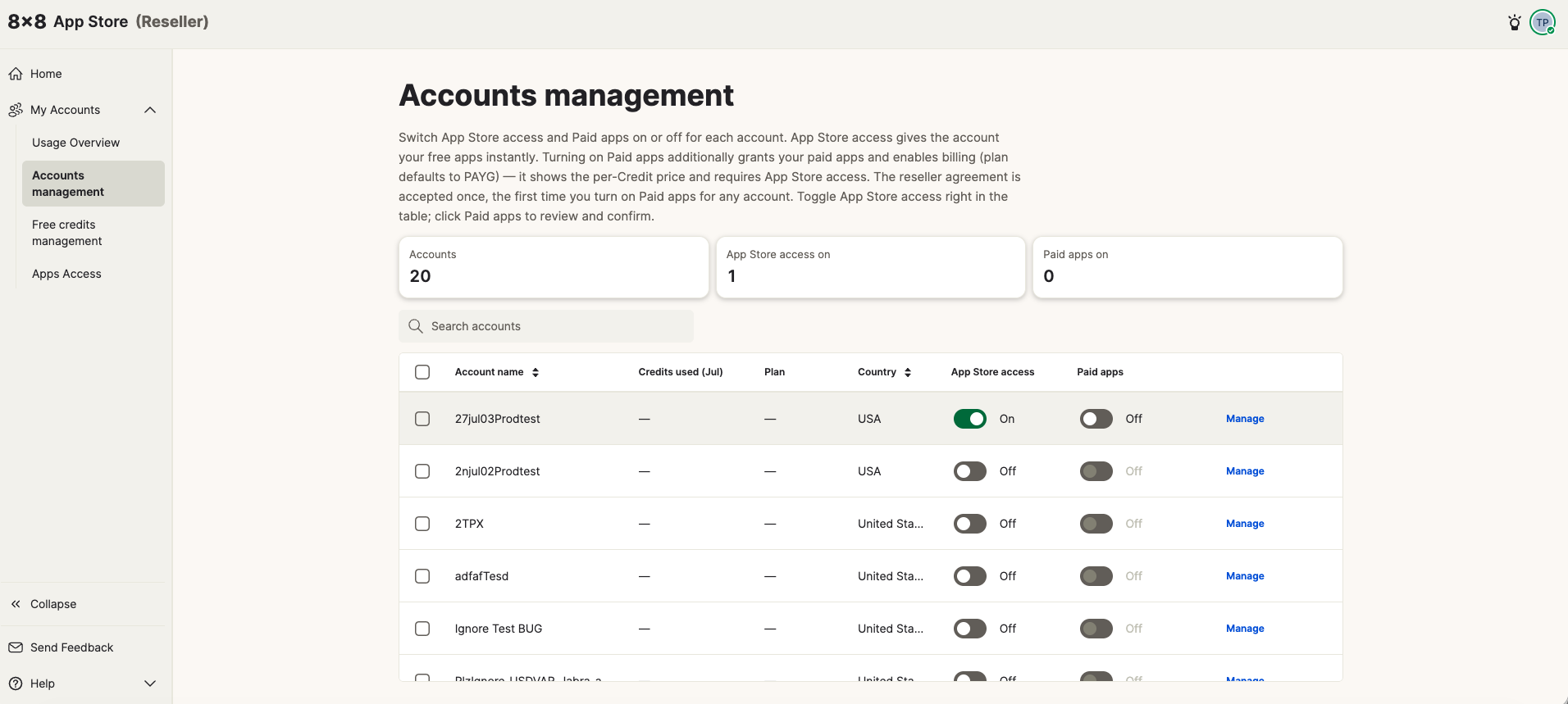This screenshot has width=1568, height=704.
Task: Tick the select-all header checkbox
Action: pos(422,372)
